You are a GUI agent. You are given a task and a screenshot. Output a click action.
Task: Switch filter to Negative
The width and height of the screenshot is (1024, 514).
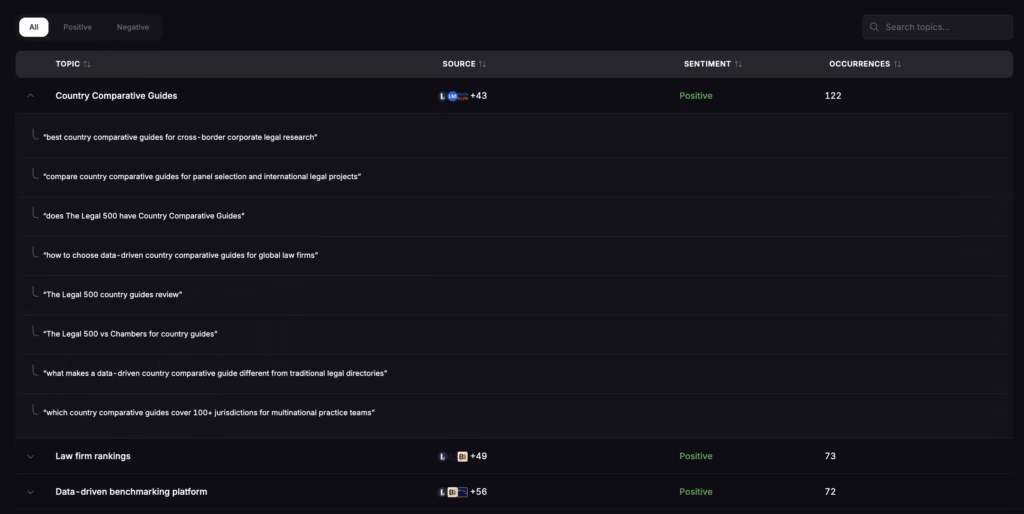coord(132,27)
